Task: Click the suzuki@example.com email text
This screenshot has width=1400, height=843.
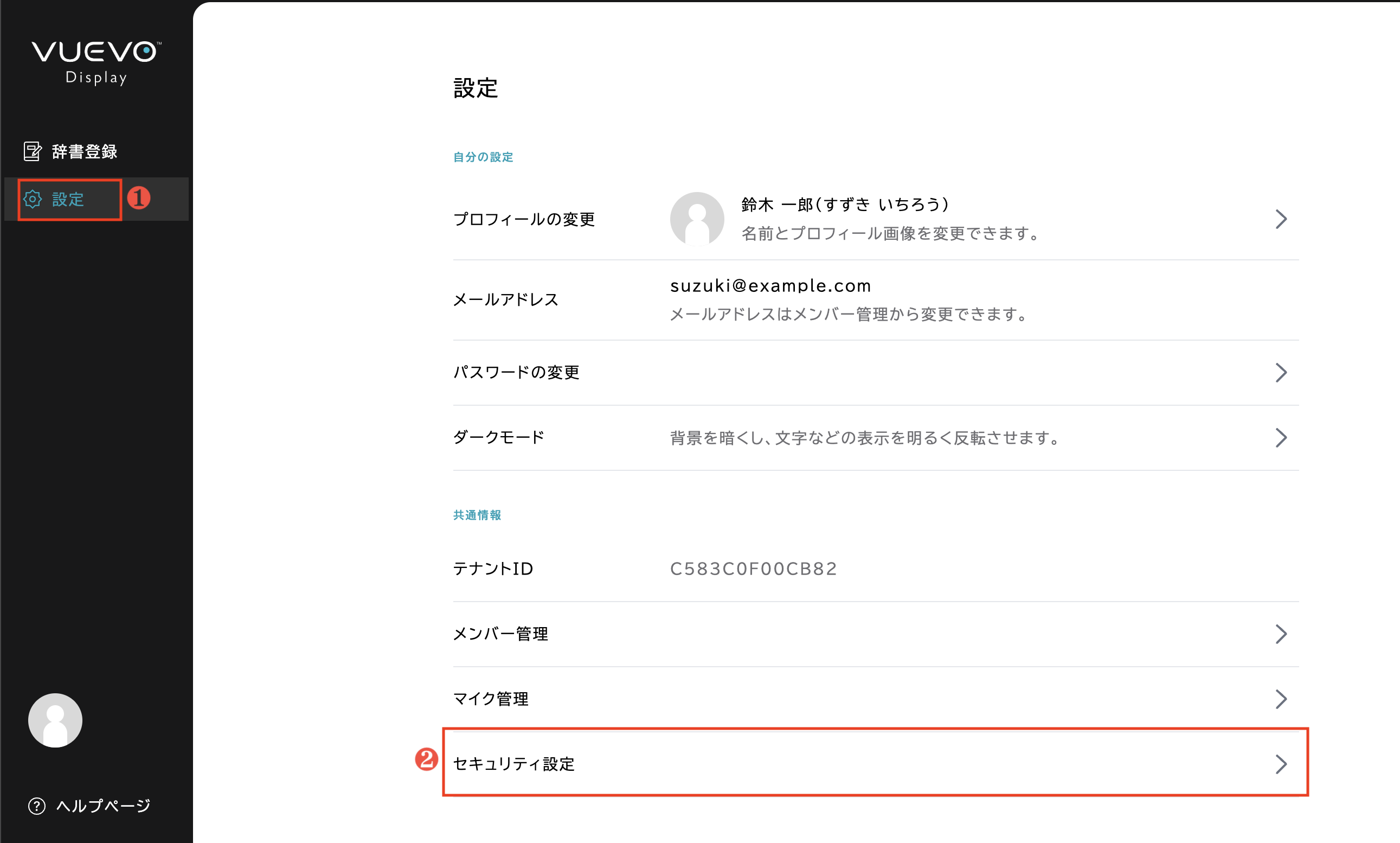Action: (x=770, y=286)
